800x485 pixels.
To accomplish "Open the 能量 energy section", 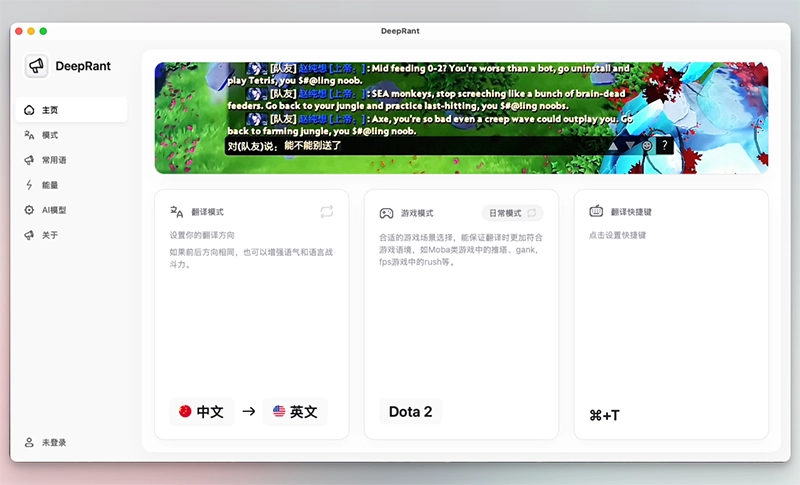I will click(x=71, y=185).
